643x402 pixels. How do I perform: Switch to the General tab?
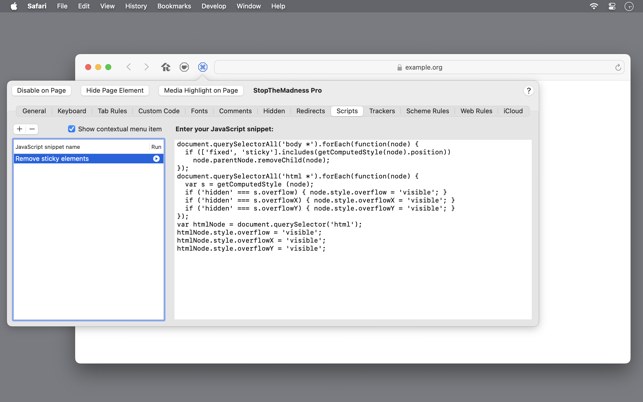pyautogui.click(x=34, y=111)
